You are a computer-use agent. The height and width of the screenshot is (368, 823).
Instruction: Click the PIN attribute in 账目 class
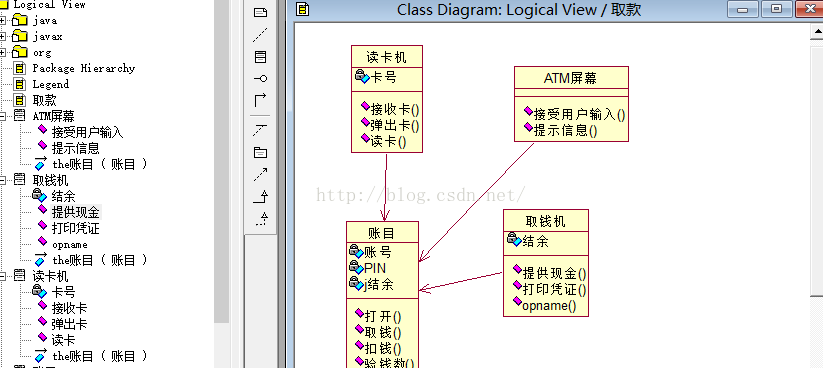375,268
